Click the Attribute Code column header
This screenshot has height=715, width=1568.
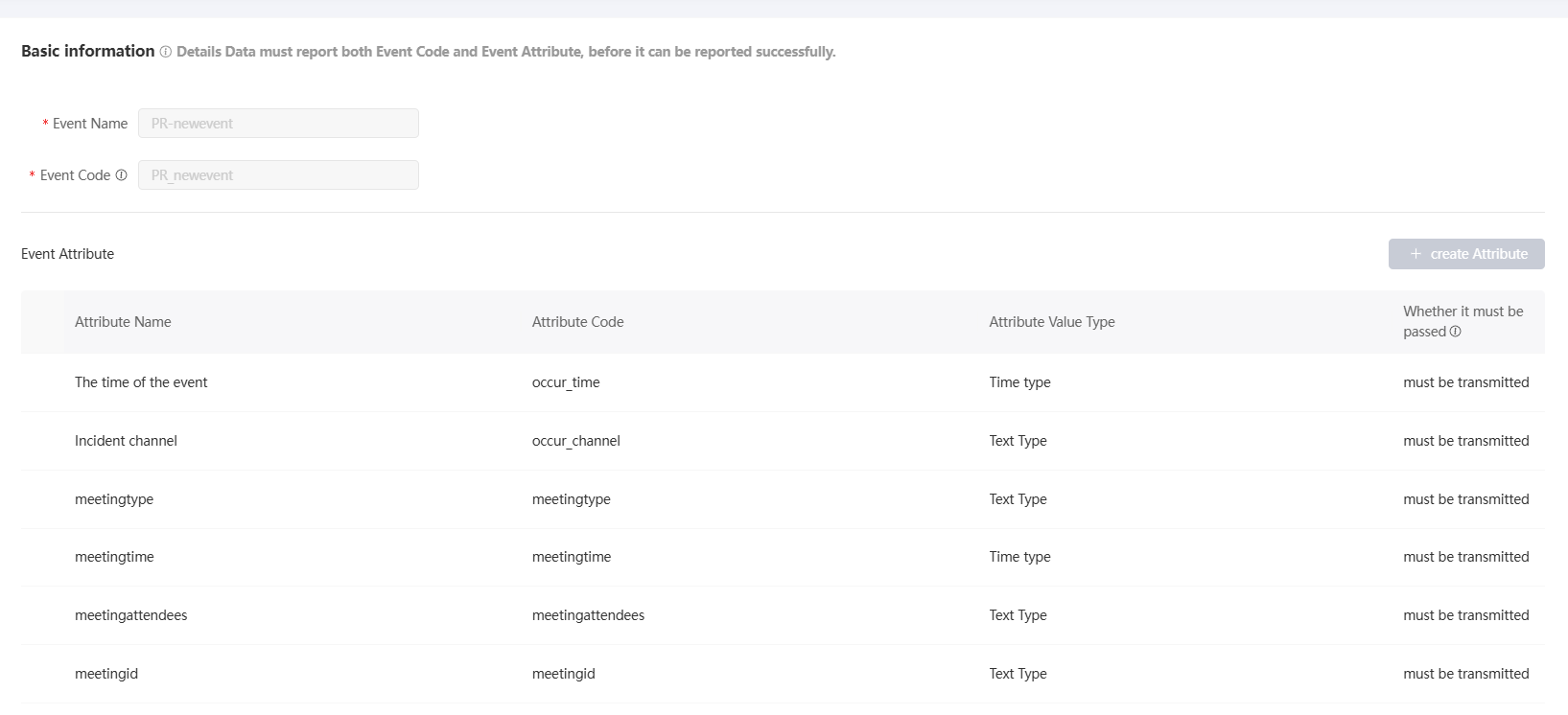coord(577,322)
